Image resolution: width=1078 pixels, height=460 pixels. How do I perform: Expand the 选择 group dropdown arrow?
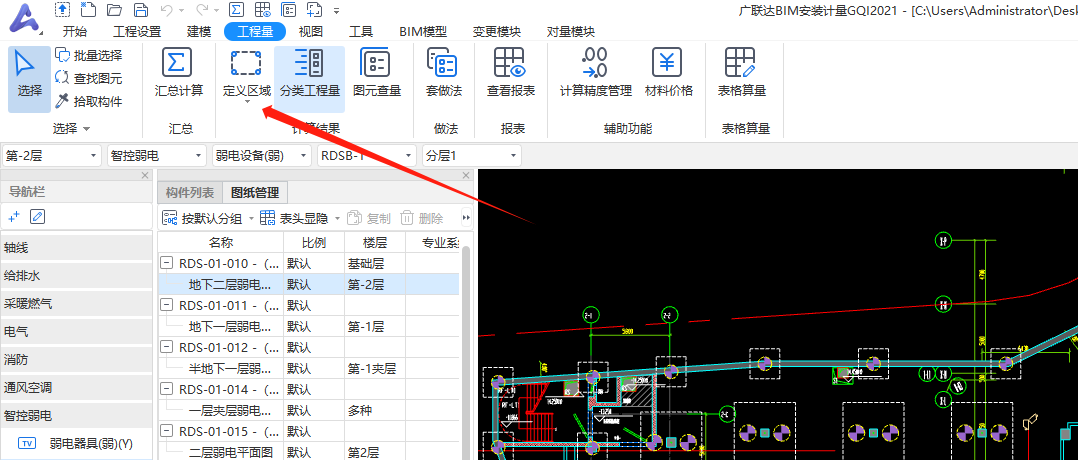pos(87,129)
